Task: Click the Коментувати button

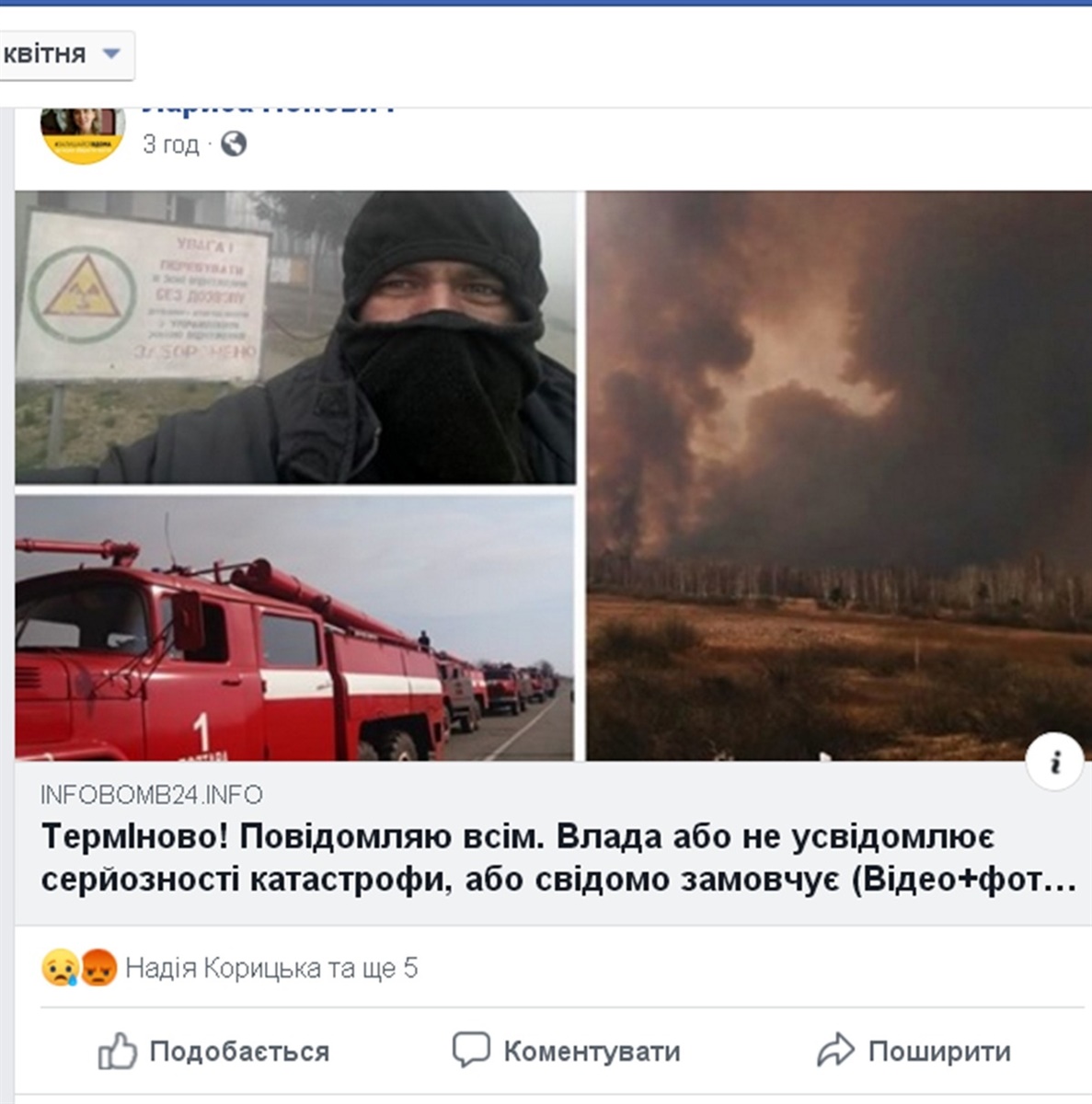Action: pos(566,1051)
